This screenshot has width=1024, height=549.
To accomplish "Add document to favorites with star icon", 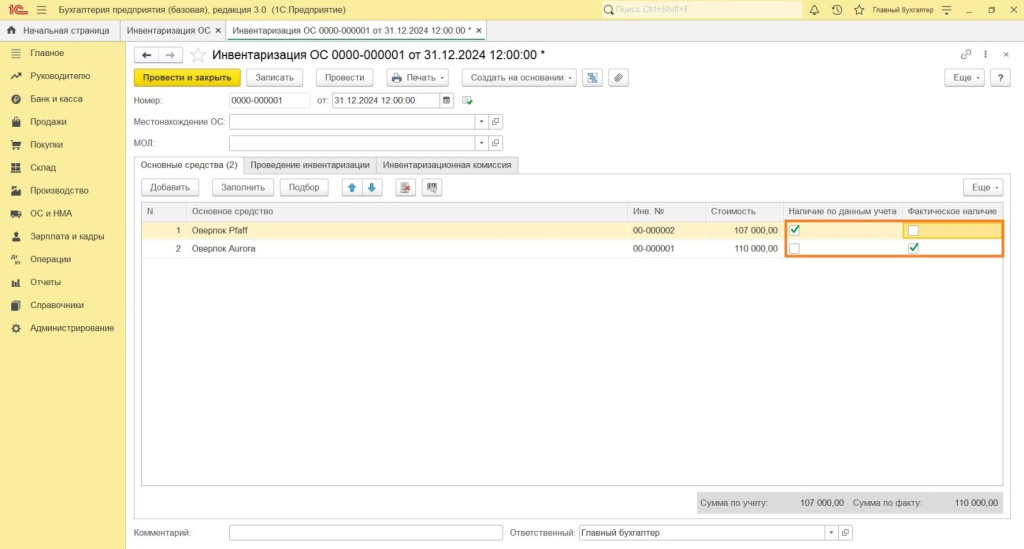I will pyautogui.click(x=198, y=55).
